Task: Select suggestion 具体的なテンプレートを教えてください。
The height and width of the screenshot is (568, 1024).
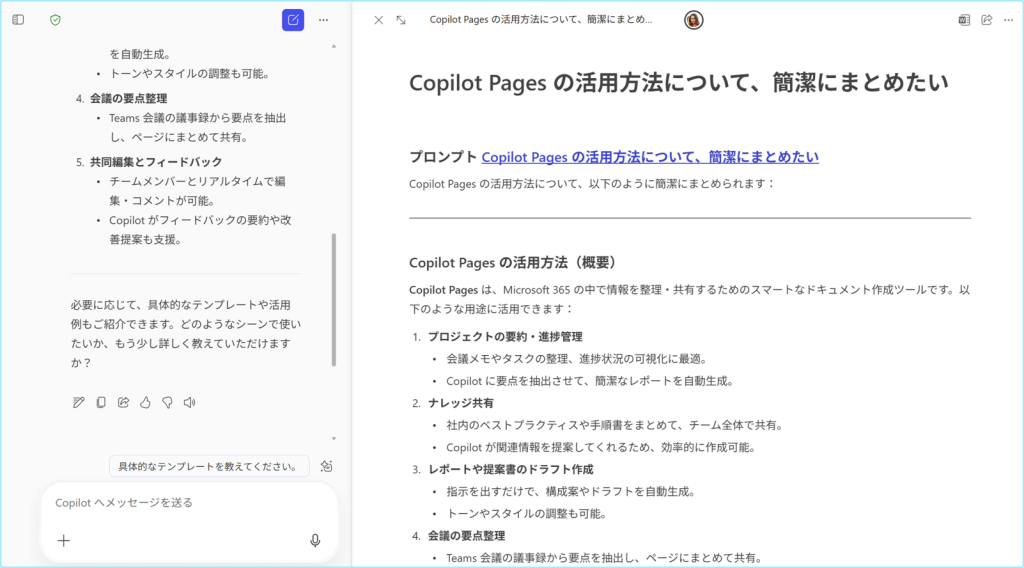Action: click(x=209, y=466)
